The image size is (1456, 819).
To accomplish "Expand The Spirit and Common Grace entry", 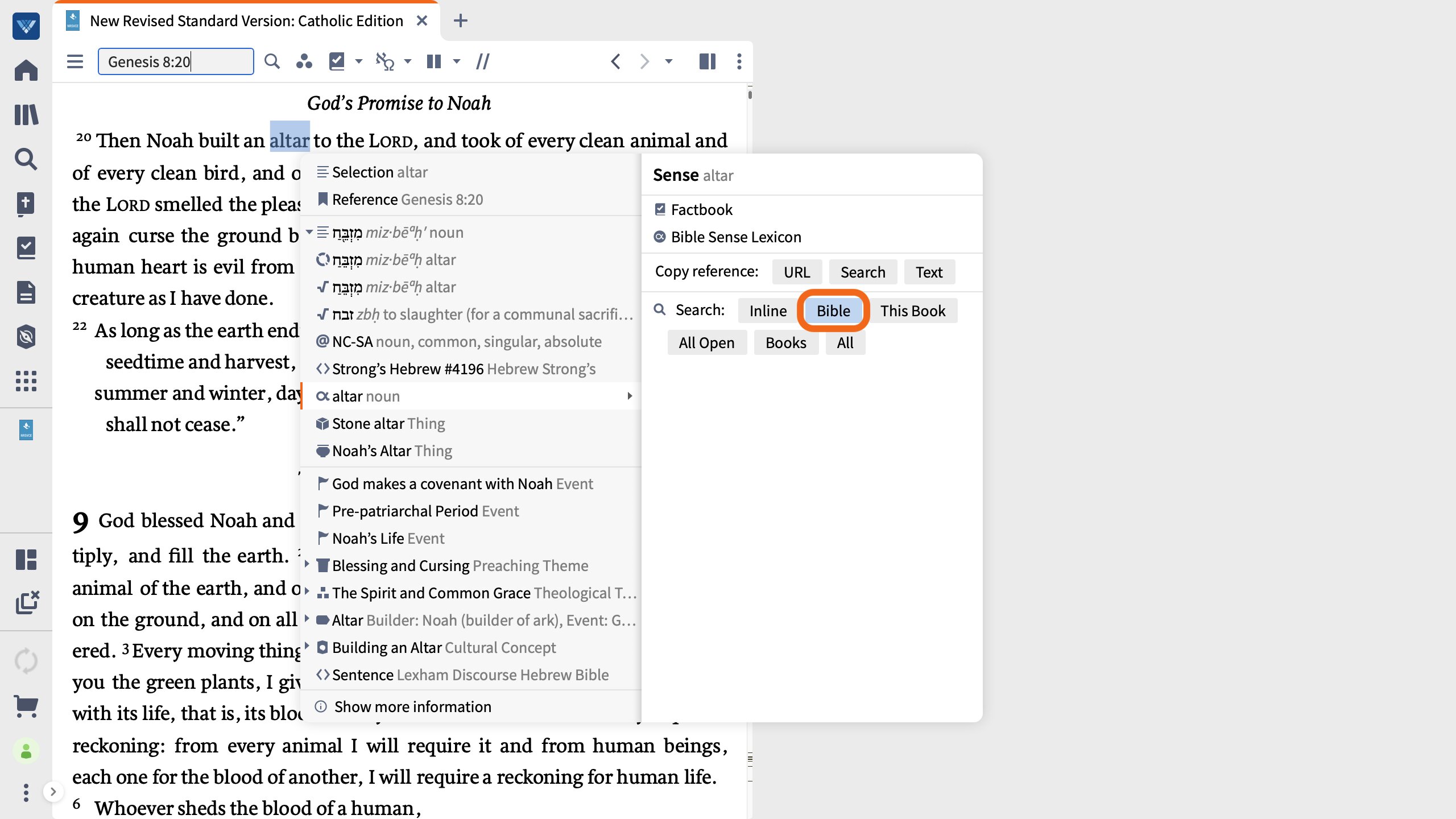I will point(307,591).
